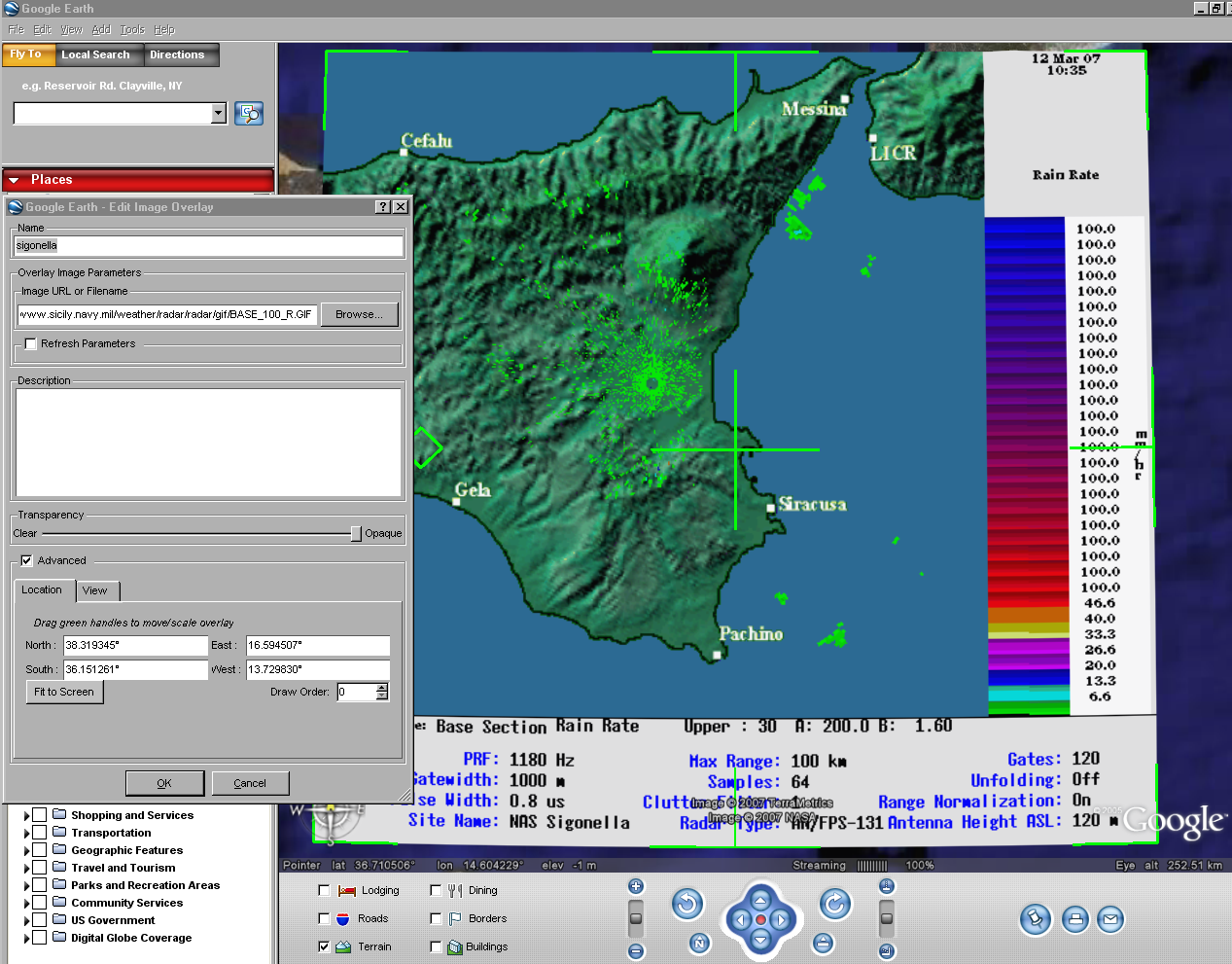
Task: Reset north with the N button
Action: (699, 943)
